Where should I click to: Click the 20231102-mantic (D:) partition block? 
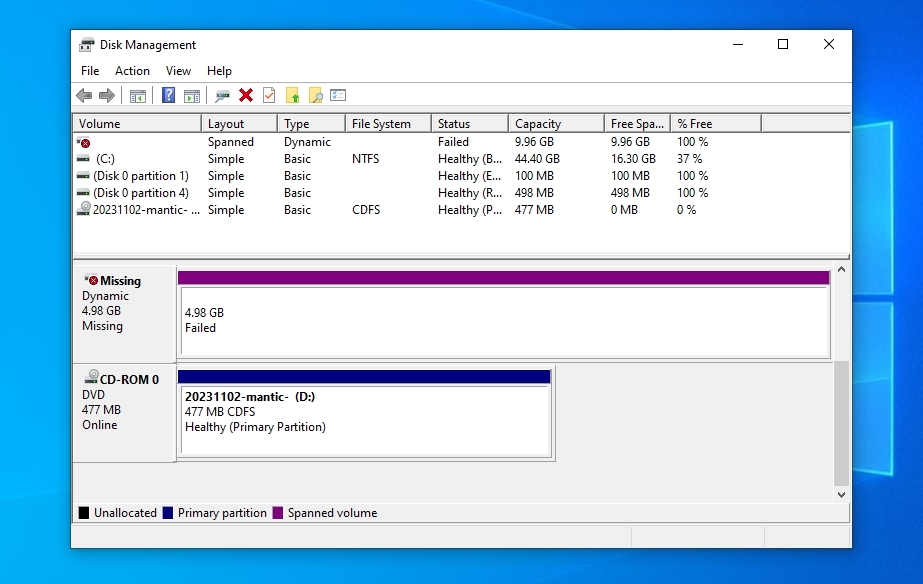(364, 420)
